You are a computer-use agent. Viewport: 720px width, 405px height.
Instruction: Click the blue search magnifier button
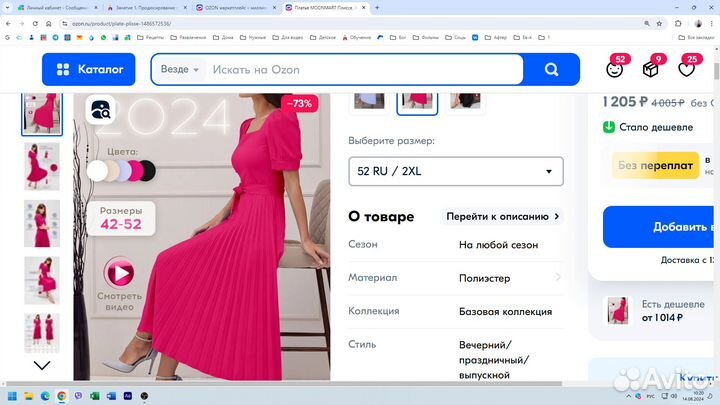coord(551,69)
